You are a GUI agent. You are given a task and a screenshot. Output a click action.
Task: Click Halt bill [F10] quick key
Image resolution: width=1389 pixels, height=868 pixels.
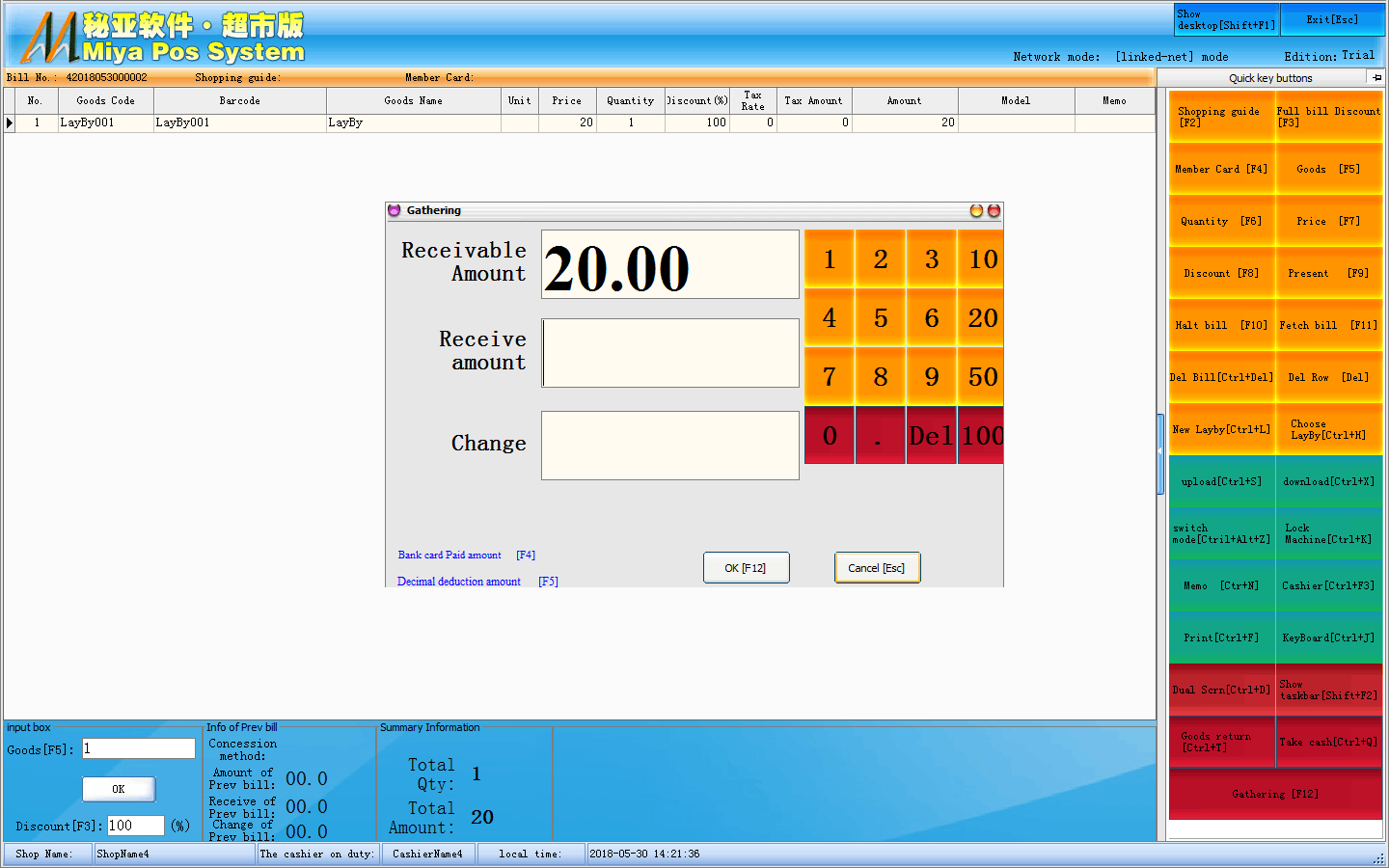pyautogui.click(x=1221, y=325)
